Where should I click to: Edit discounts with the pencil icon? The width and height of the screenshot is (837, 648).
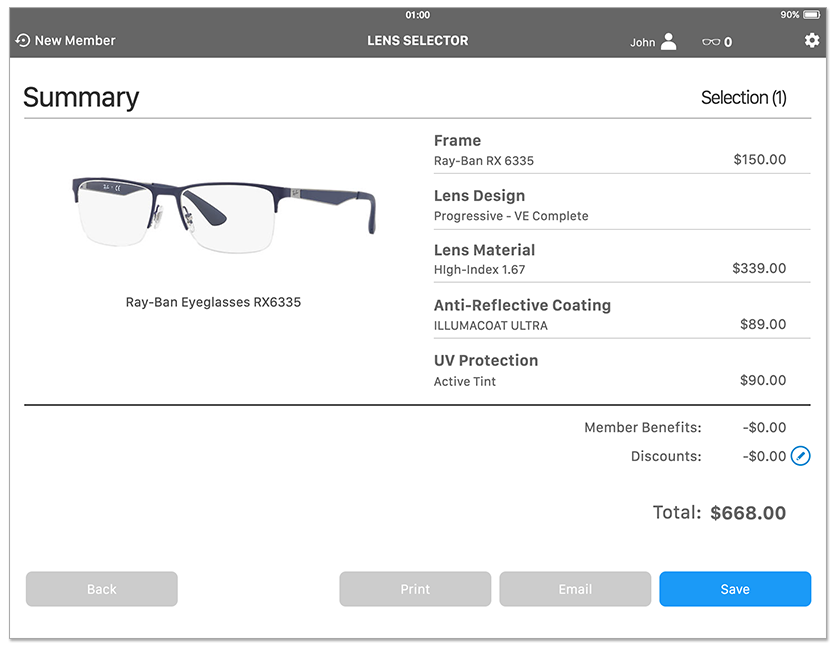(x=800, y=456)
